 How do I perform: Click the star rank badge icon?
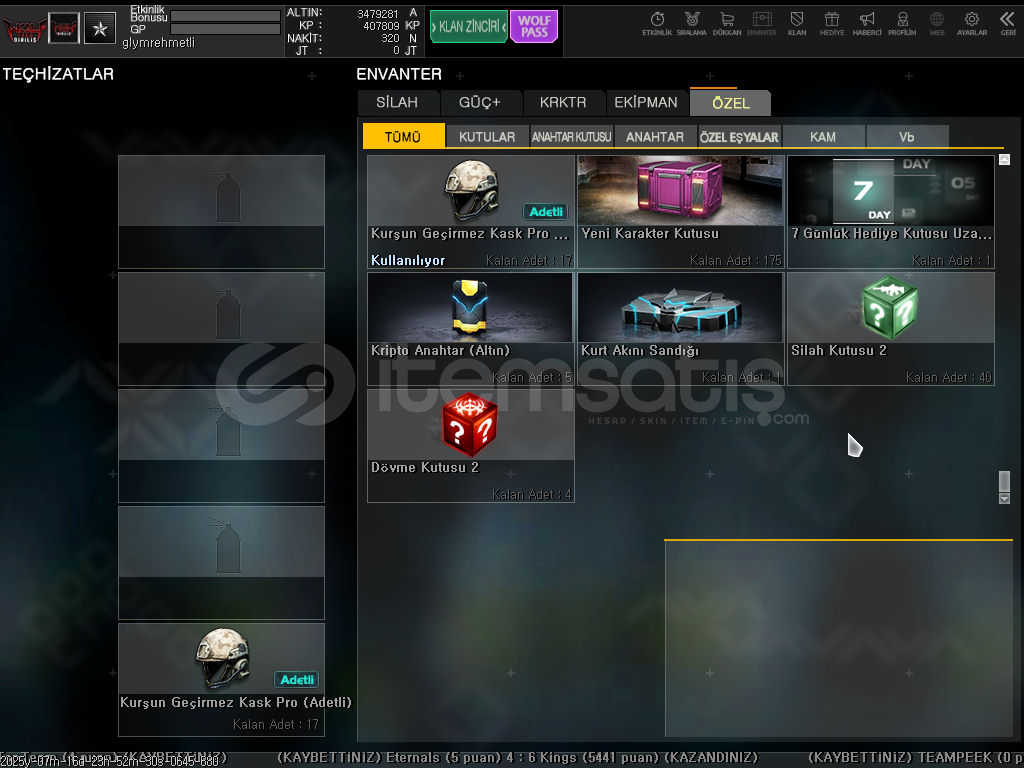click(x=100, y=28)
